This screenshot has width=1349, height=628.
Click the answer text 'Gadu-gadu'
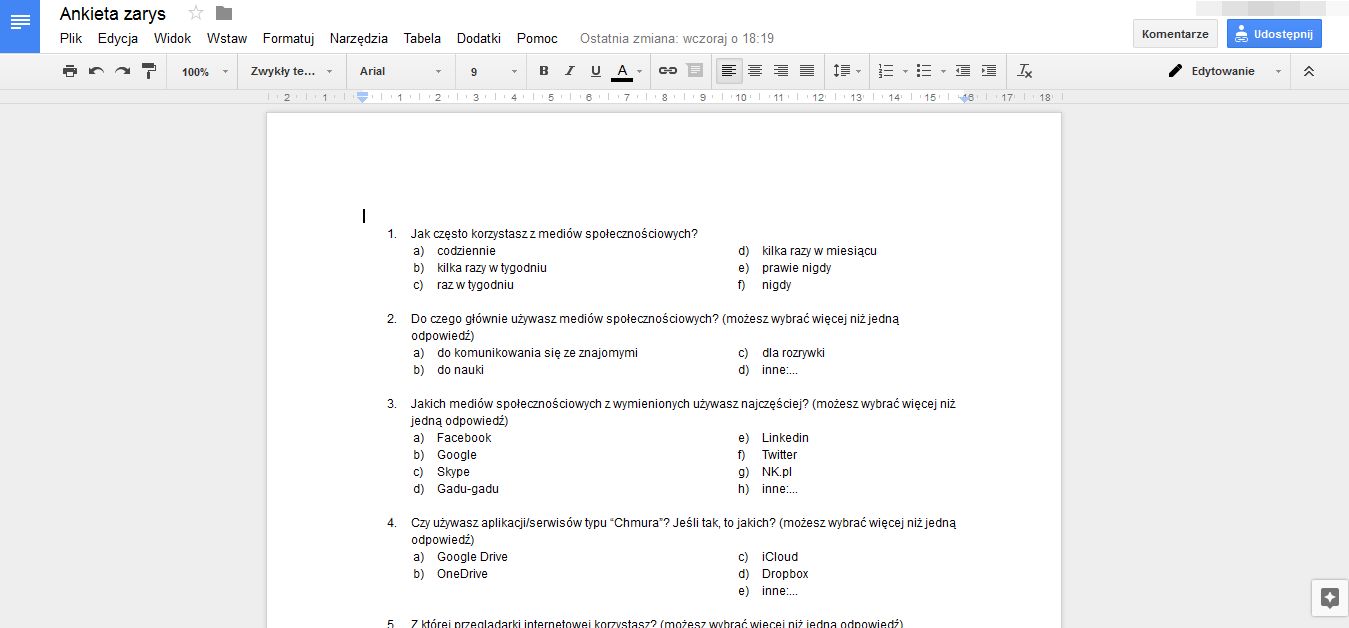coord(468,489)
